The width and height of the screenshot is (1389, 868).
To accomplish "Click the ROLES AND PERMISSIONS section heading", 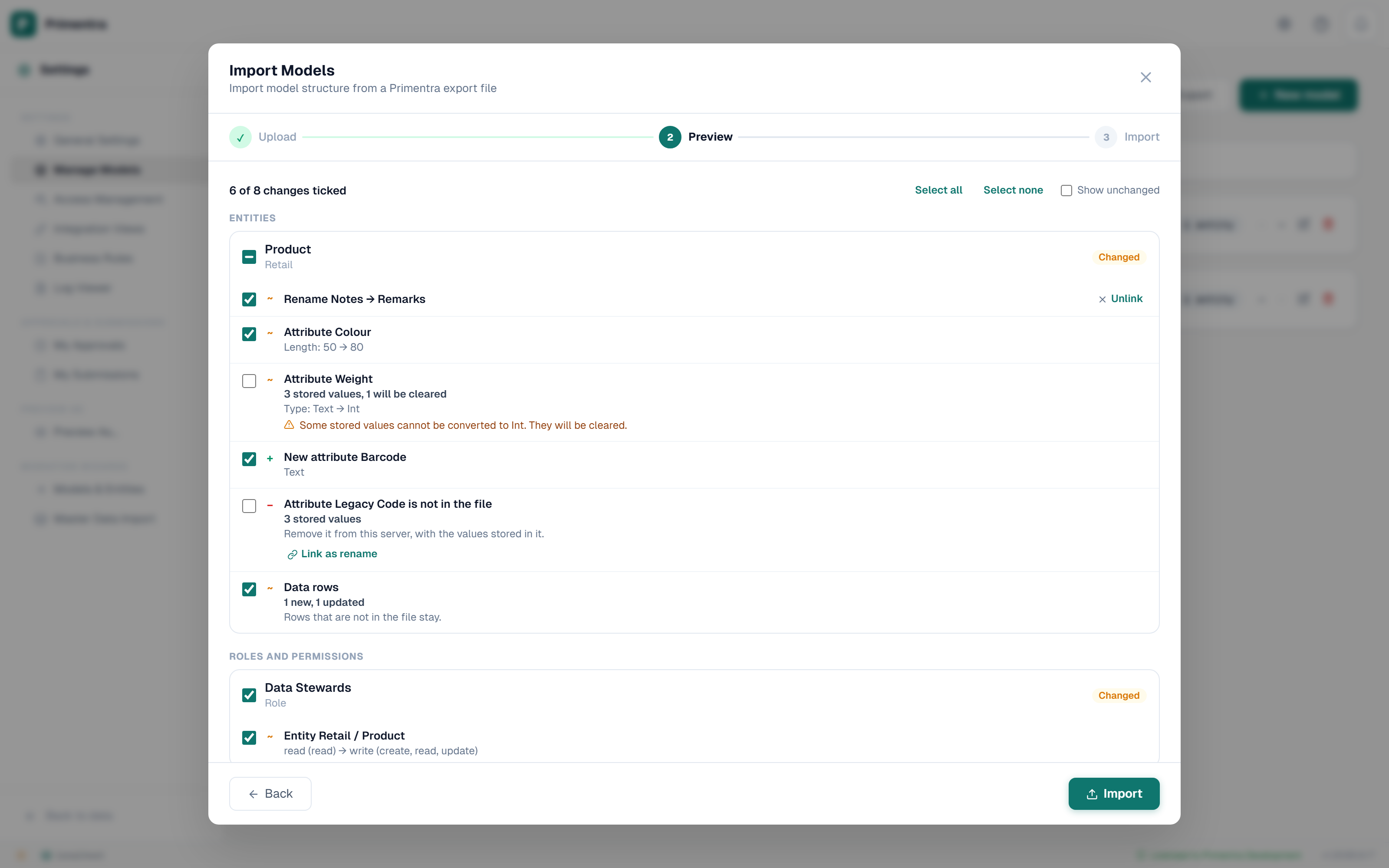I will (296, 656).
